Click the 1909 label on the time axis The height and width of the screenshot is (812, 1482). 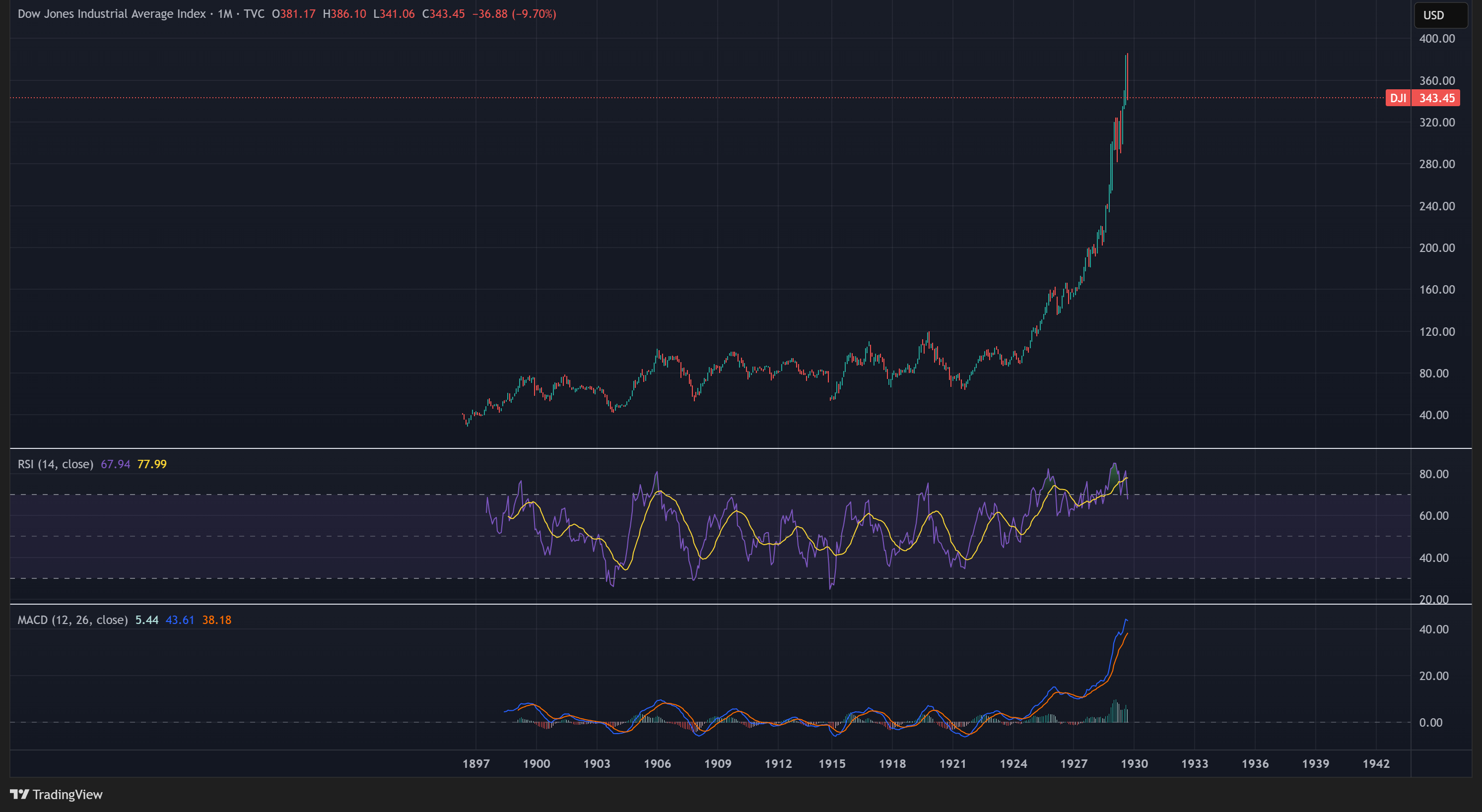click(717, 764)
